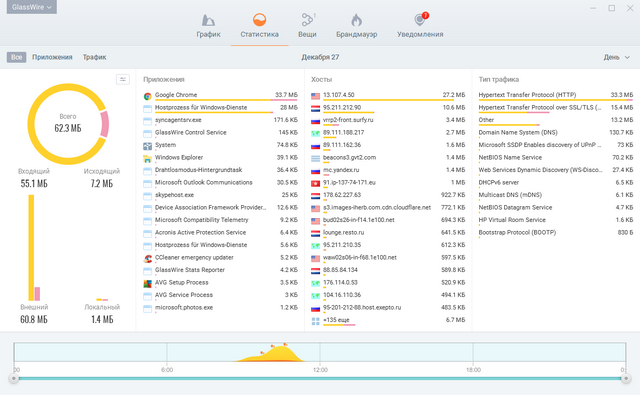Open the Брандмауэр firewall tab
This screenshot has width=640, height=395.
tap(356, 26)
